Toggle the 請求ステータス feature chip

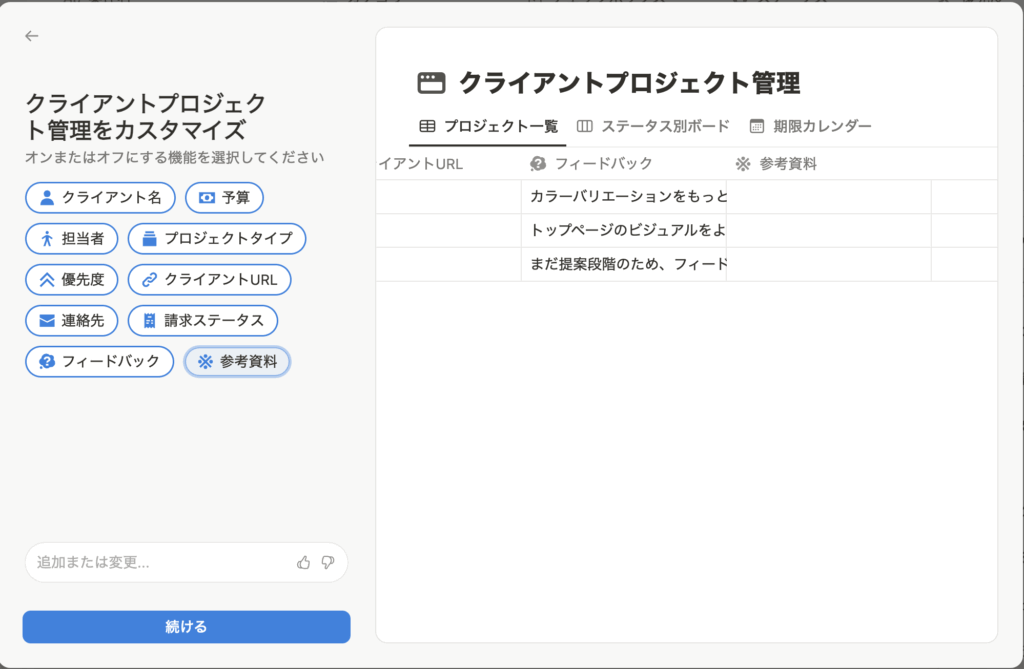click(x=202, y=320)
